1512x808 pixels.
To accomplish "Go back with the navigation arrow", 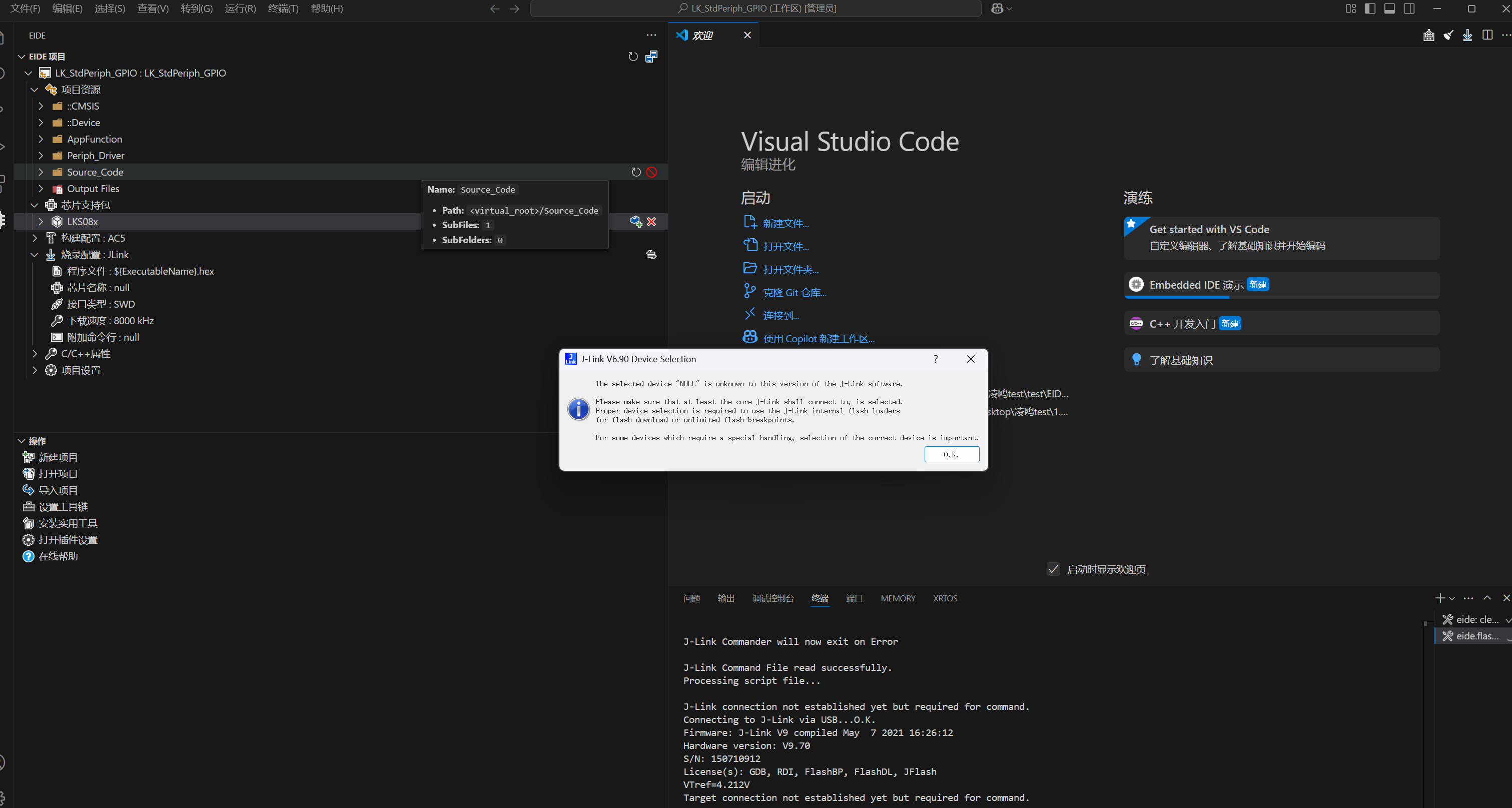I will pyautogui.click(x=495, y=8).
